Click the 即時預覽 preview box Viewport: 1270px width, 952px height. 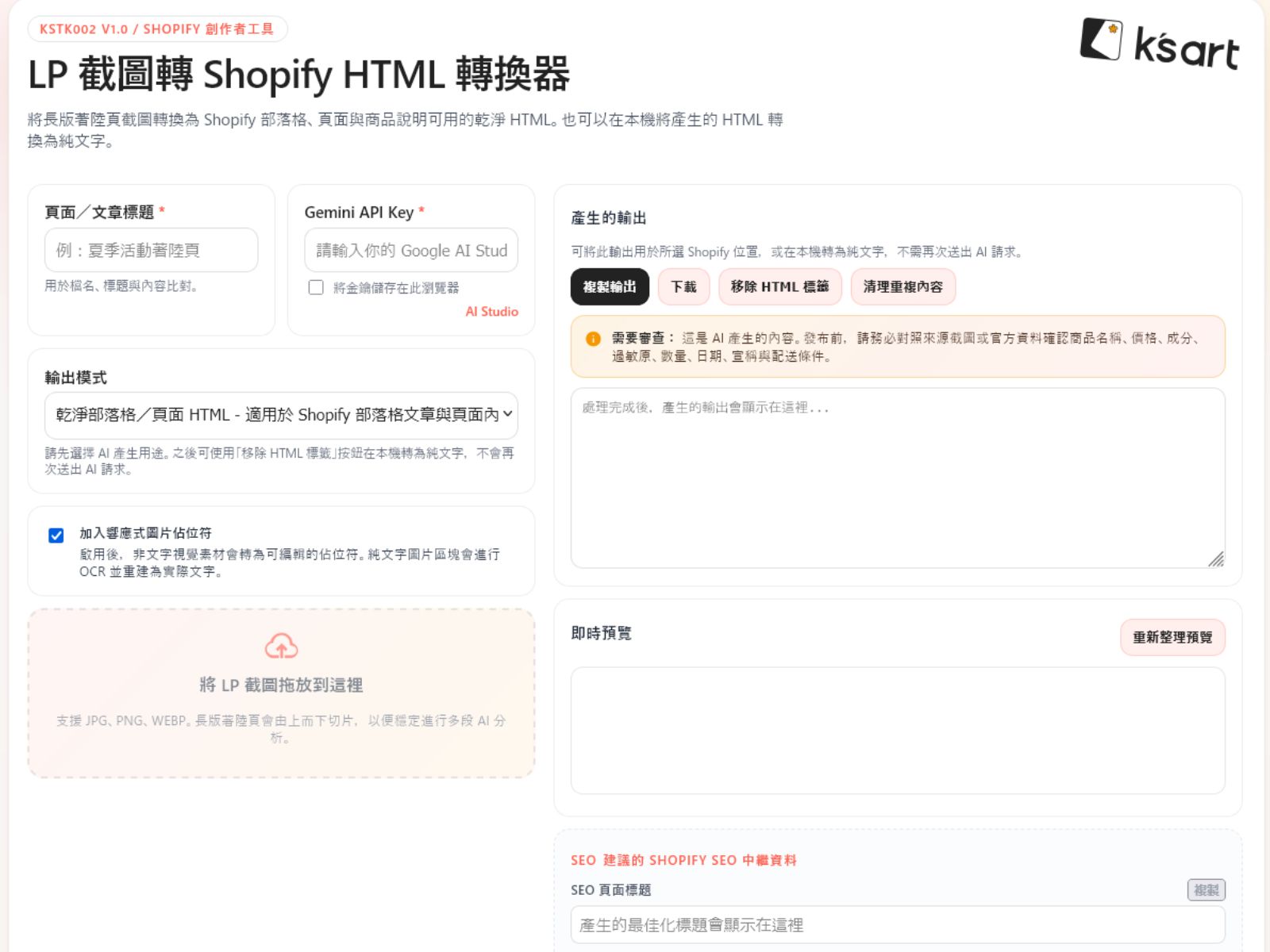(898, 731)
